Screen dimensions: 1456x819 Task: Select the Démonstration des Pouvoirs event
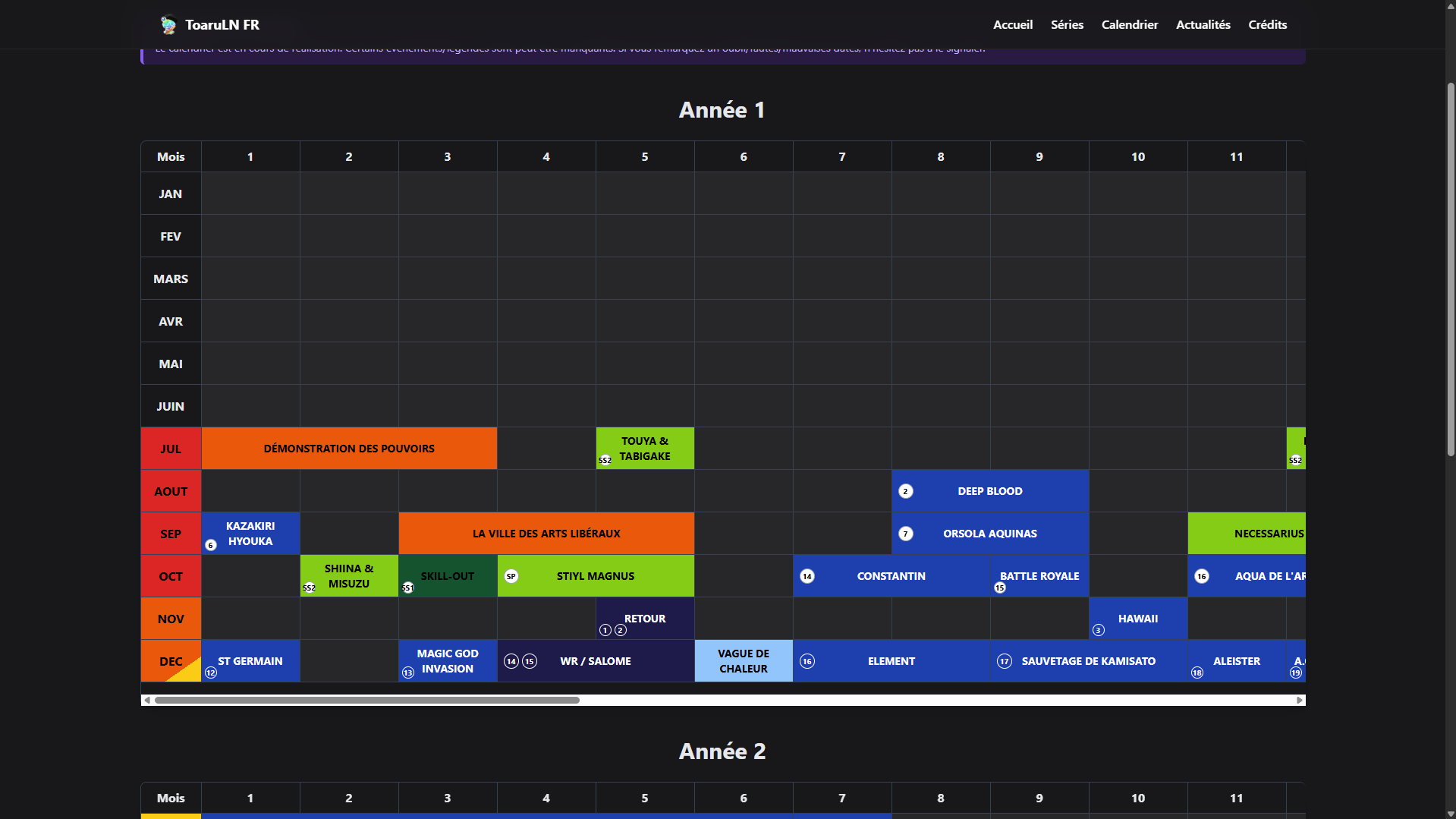coord(349,449)
